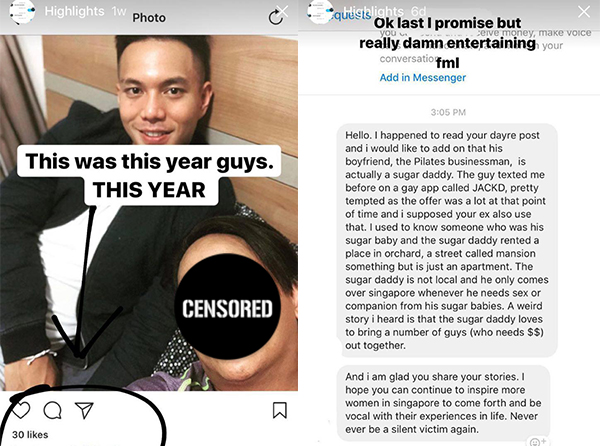Image resolution: width=600 pixels, height=446 pixels.
Task: Open the comment bubble icon
Action: click(52, 410)
